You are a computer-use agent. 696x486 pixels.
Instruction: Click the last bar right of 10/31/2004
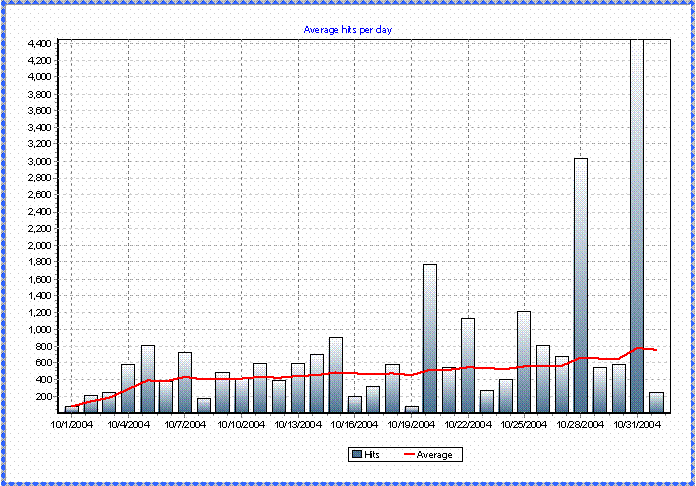click(x=656, y=402)
